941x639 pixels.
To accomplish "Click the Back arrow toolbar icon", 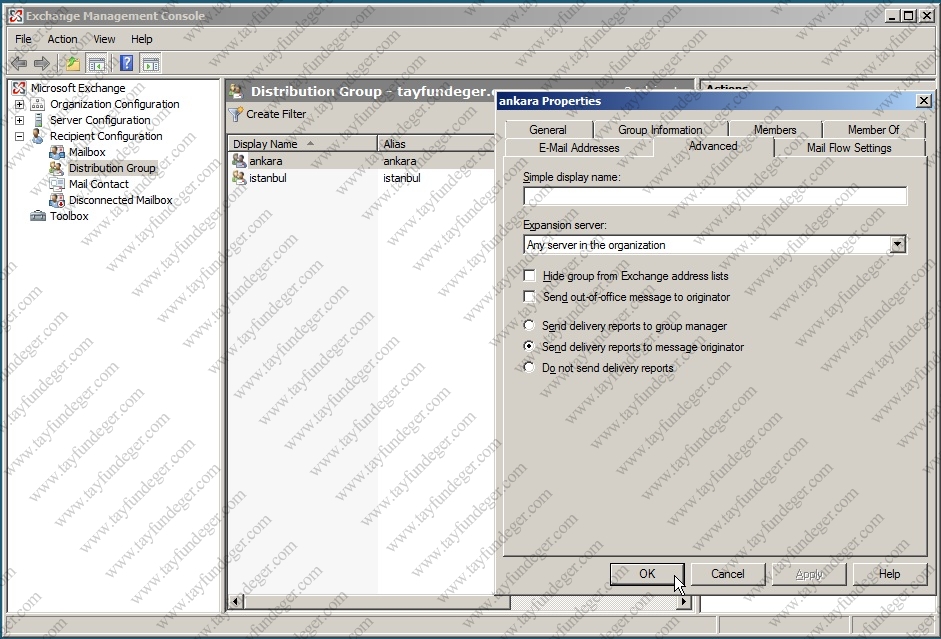I will (19, 63).
